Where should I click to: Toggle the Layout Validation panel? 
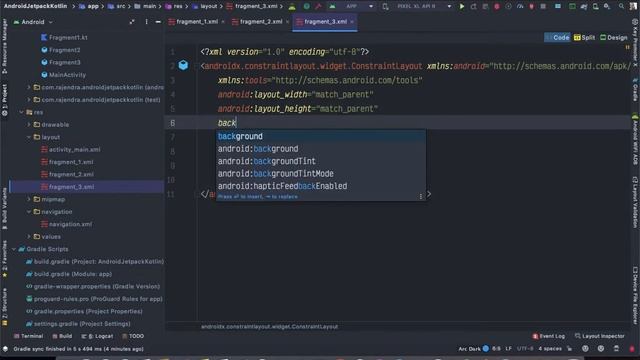(x=635, y=202)
